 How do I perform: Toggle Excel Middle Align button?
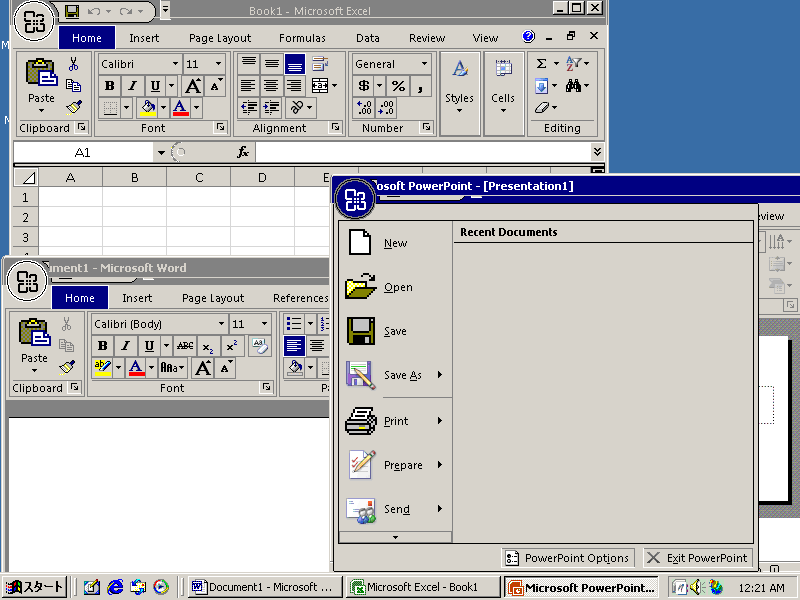pos(271,64)
